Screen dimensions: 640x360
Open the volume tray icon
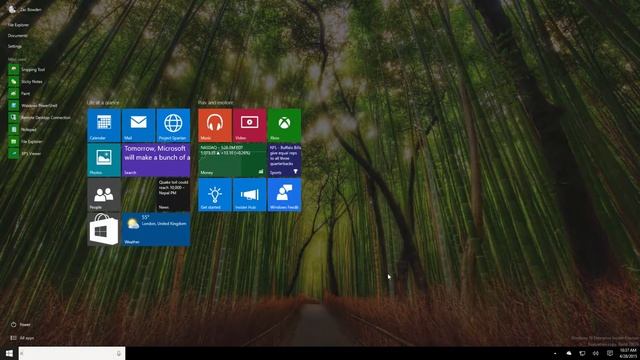click(596, 353)
